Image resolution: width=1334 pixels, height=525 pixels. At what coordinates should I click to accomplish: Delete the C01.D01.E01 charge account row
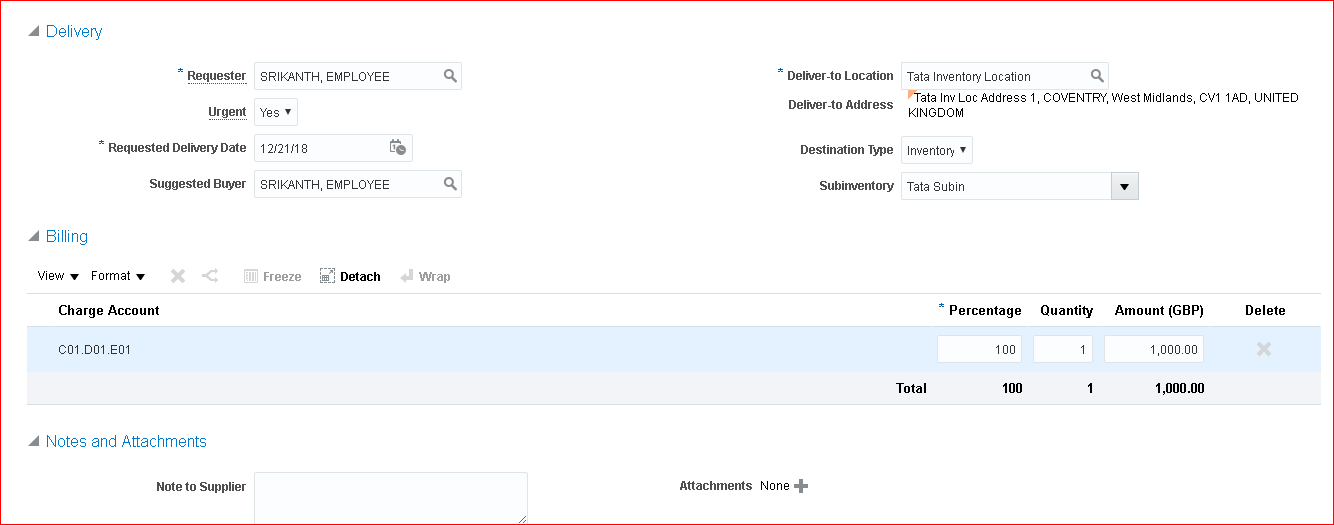point(1263,349)
